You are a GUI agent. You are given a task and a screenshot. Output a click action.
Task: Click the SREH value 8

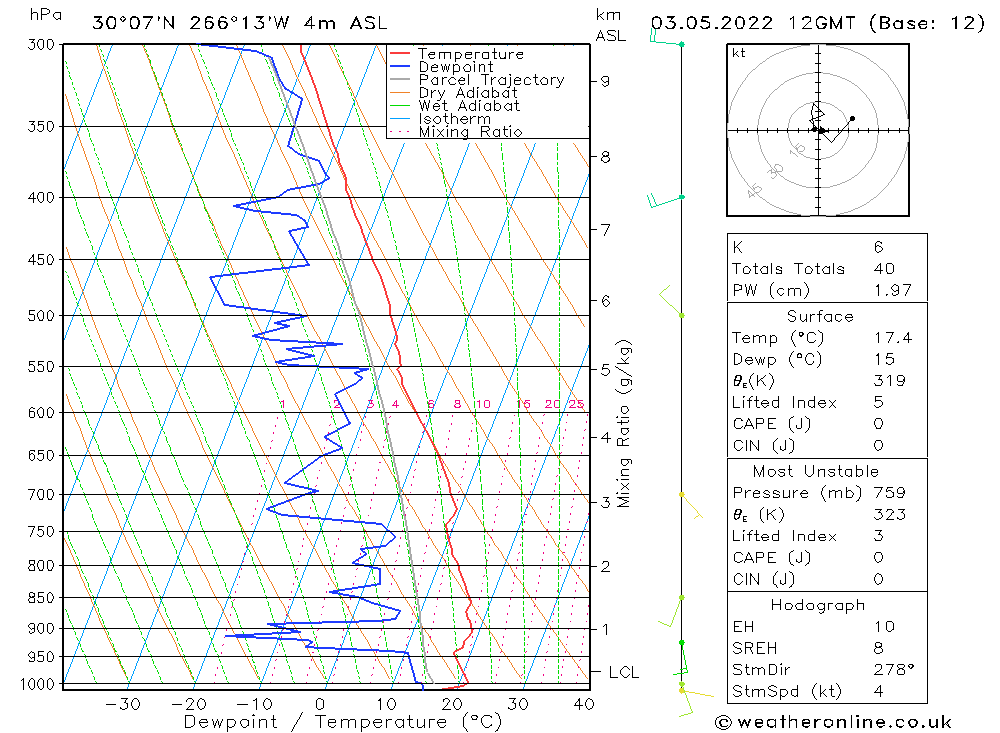coord(879,649)
